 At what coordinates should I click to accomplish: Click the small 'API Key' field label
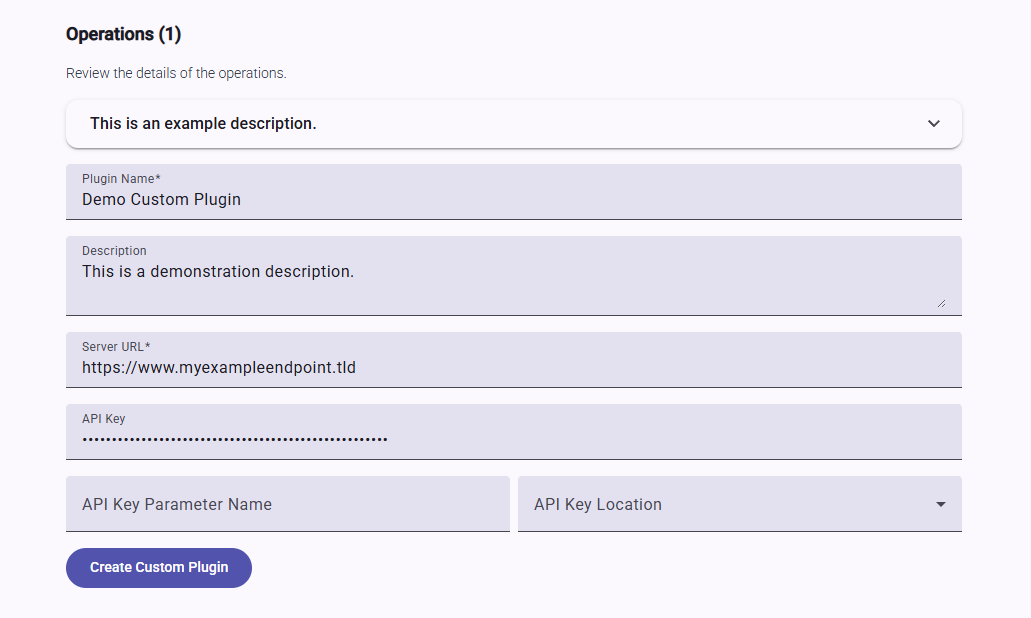[104, 419]
